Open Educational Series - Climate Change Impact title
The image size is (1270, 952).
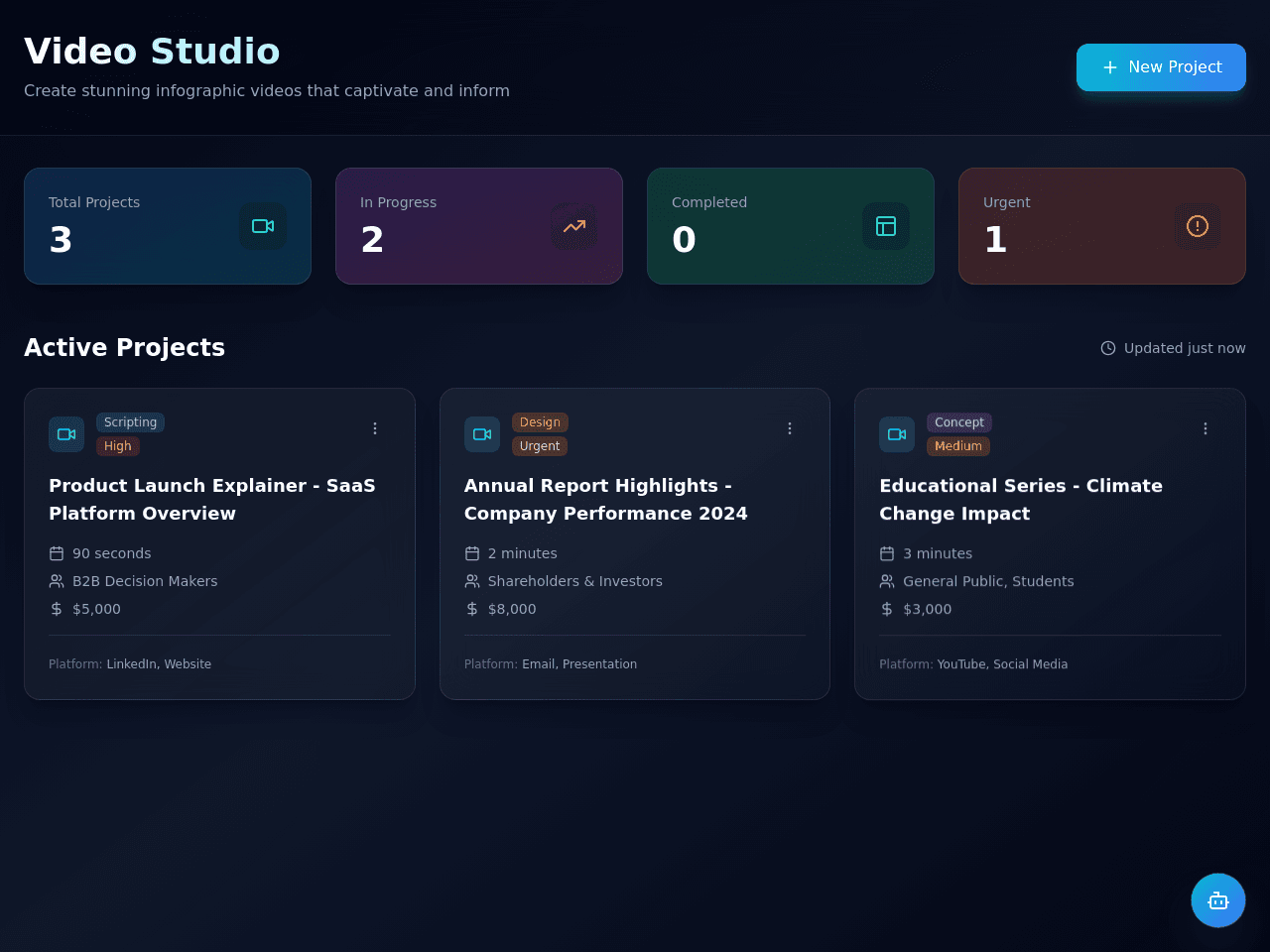[x=1021, y=500]
